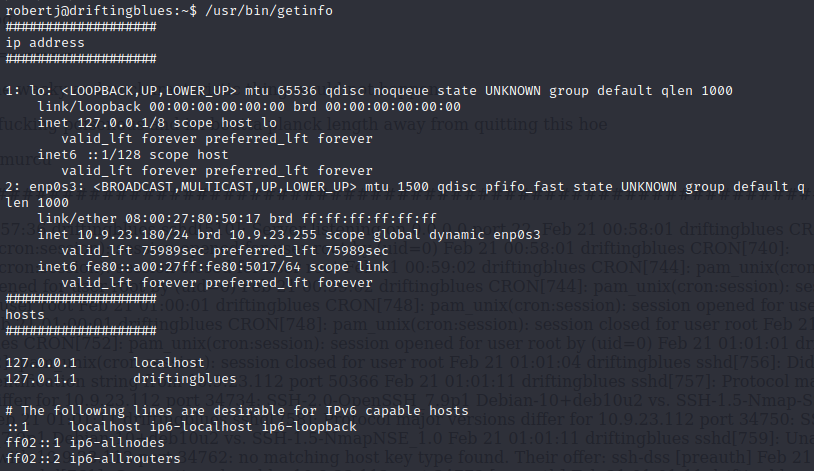Click the "ip address" section heading
Image resolution: width=814 pixels, height=471 pixels.
point(45,43)
